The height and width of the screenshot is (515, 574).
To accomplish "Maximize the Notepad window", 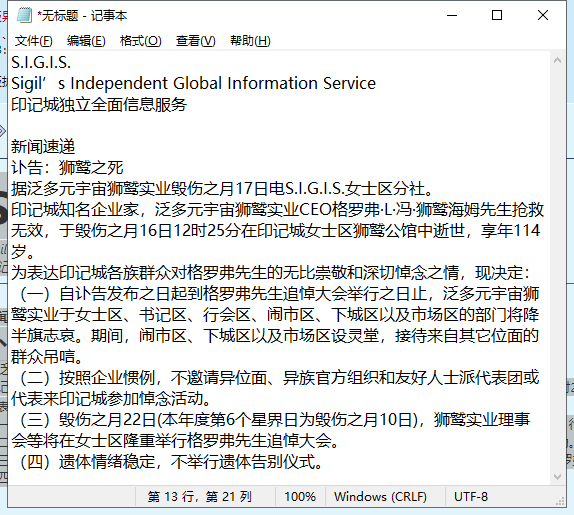I will pyautogui.click(x=497, y=15).
